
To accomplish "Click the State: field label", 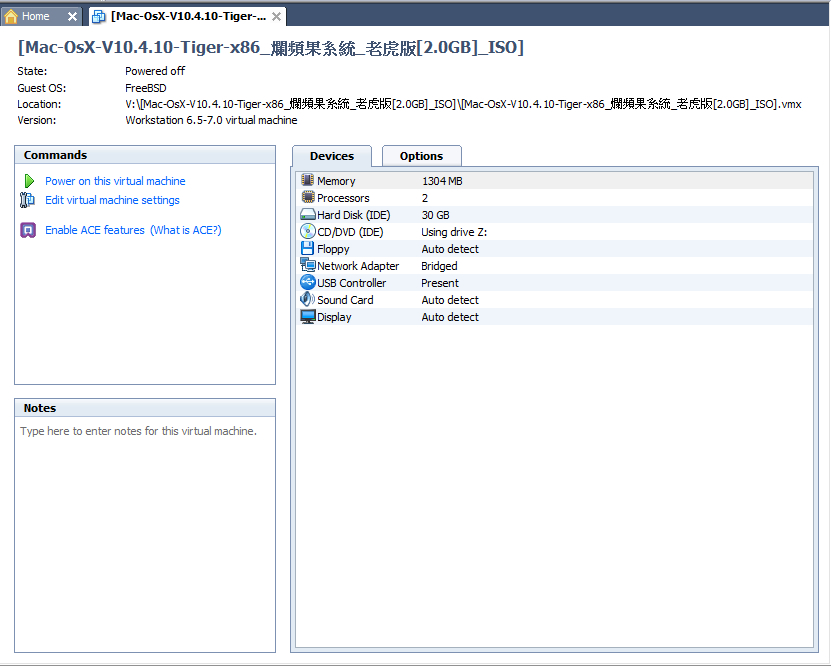I will [x=32, y=71].
